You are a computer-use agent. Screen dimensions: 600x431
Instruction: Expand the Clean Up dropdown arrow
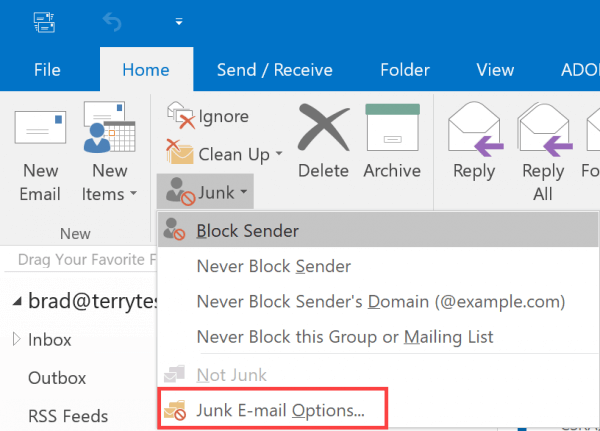pos(279,153)
